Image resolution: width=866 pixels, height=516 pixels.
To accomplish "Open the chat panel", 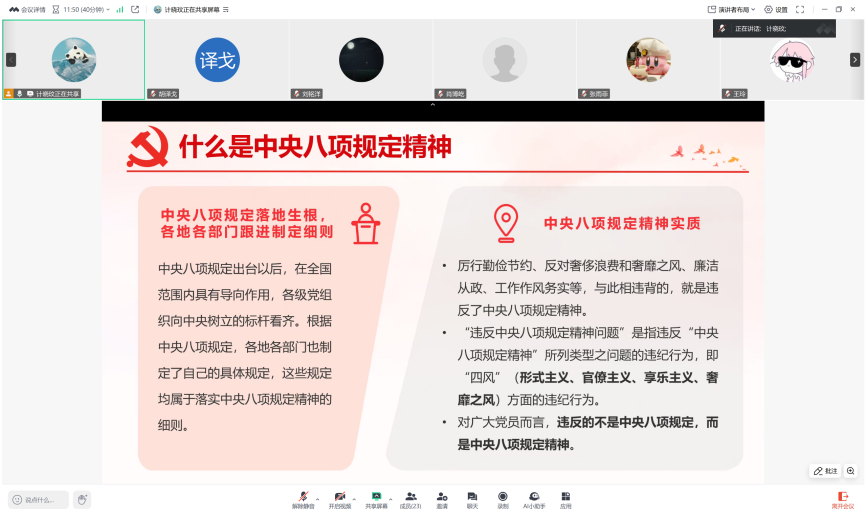I will pyautogui.click(x=472, y=498).
